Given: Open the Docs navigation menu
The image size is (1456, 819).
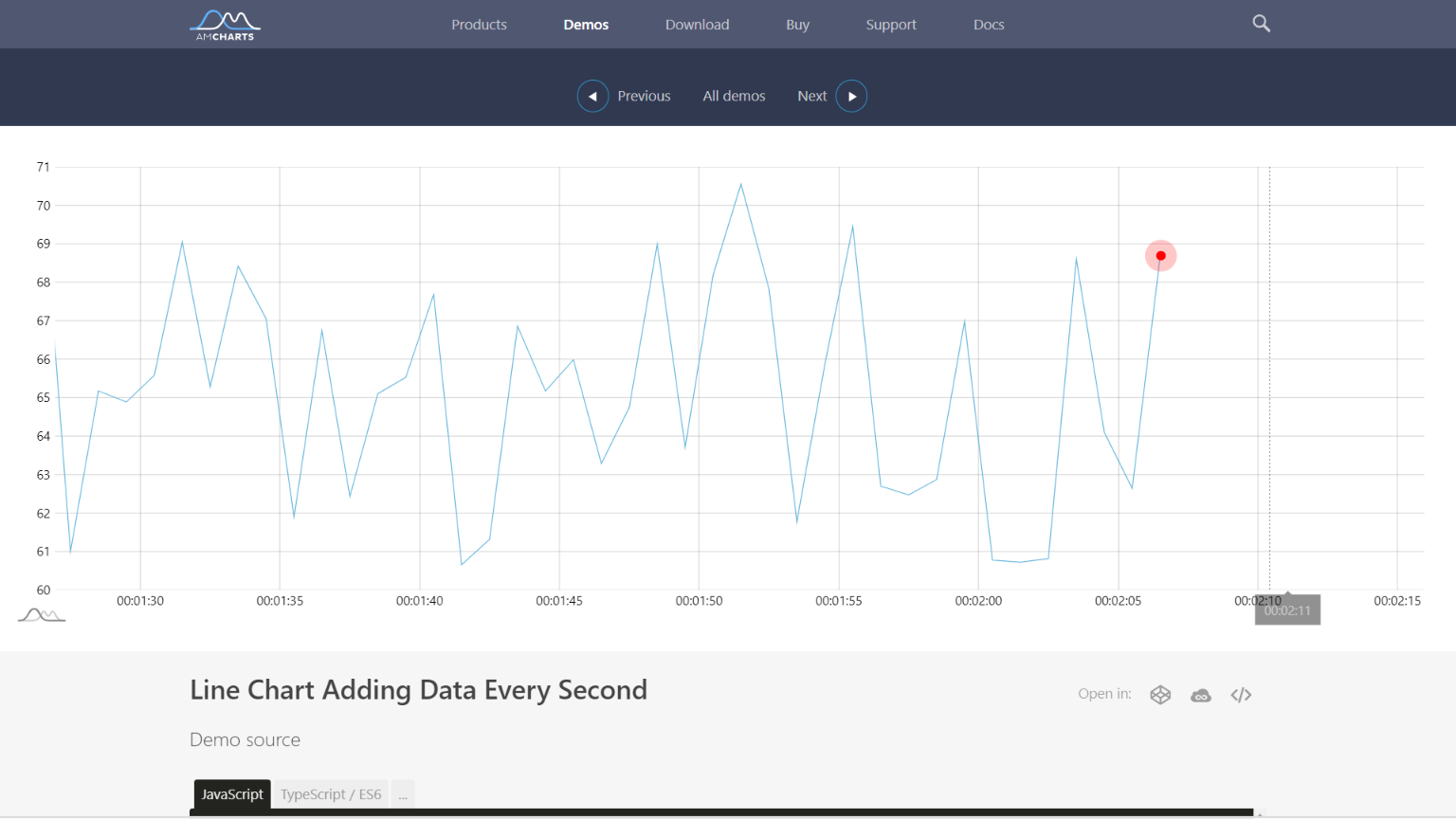Looking at the screenshot, I should (x=989, y=25).
